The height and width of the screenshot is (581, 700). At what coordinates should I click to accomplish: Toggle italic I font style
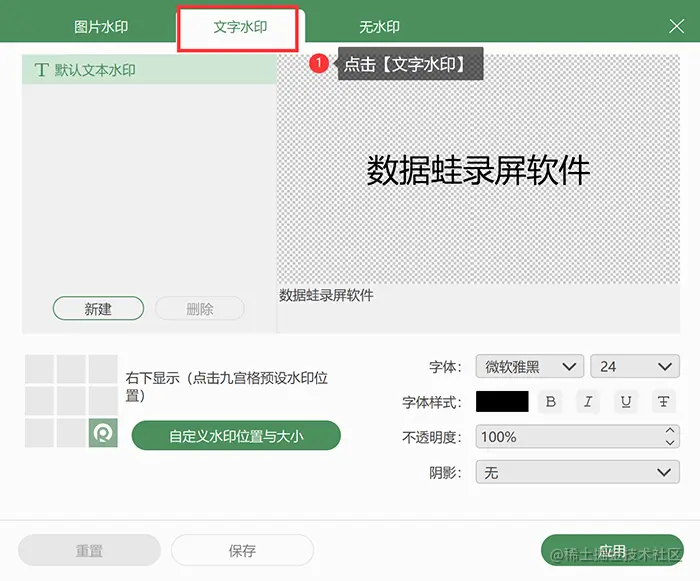click(x=588, y=401)
